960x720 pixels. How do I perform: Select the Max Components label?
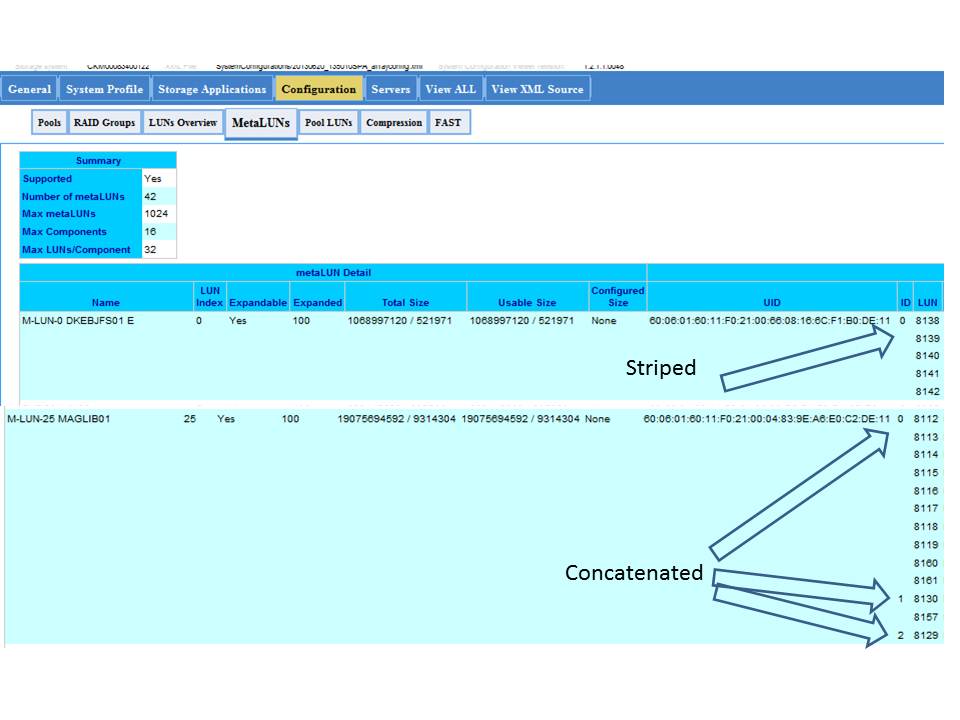(64, 232)
